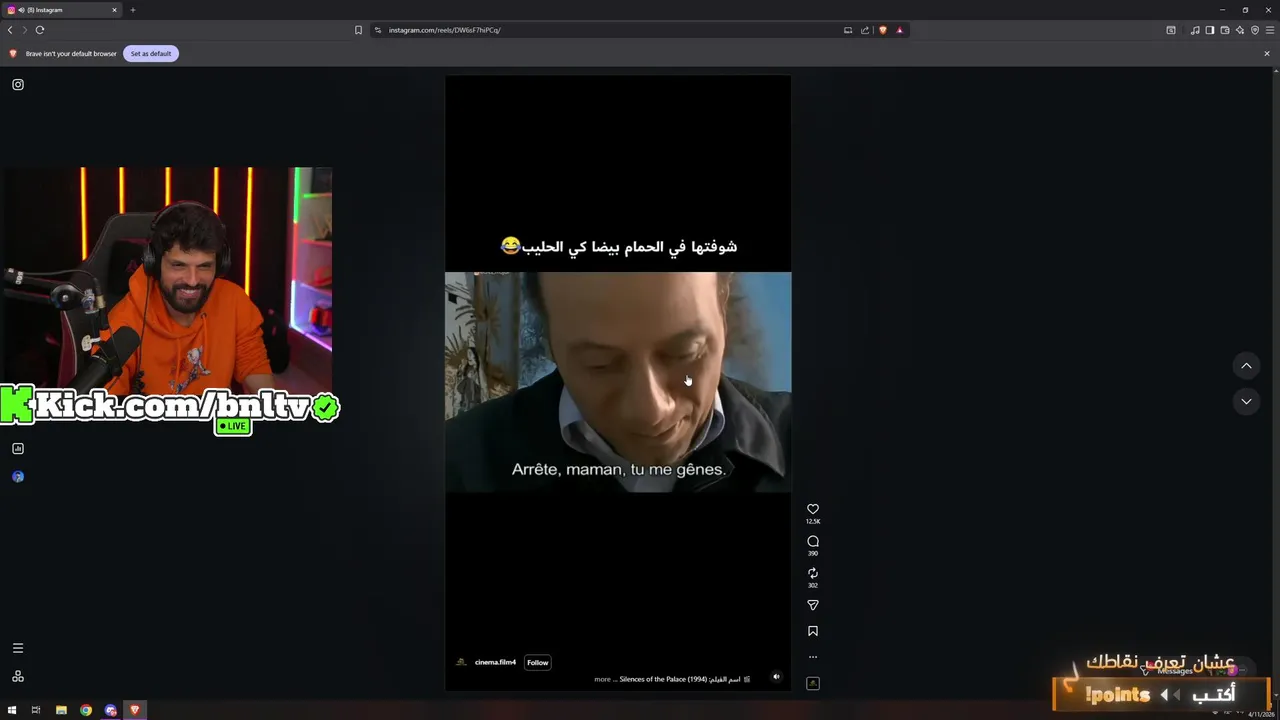Set Brave as default browser

(151, 53)
